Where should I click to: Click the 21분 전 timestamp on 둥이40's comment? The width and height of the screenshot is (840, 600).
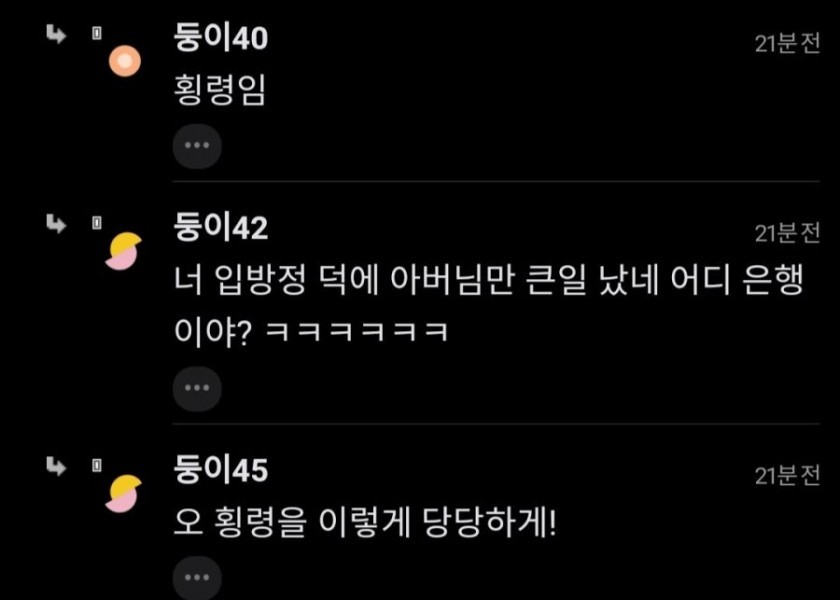tap(788, 43)
